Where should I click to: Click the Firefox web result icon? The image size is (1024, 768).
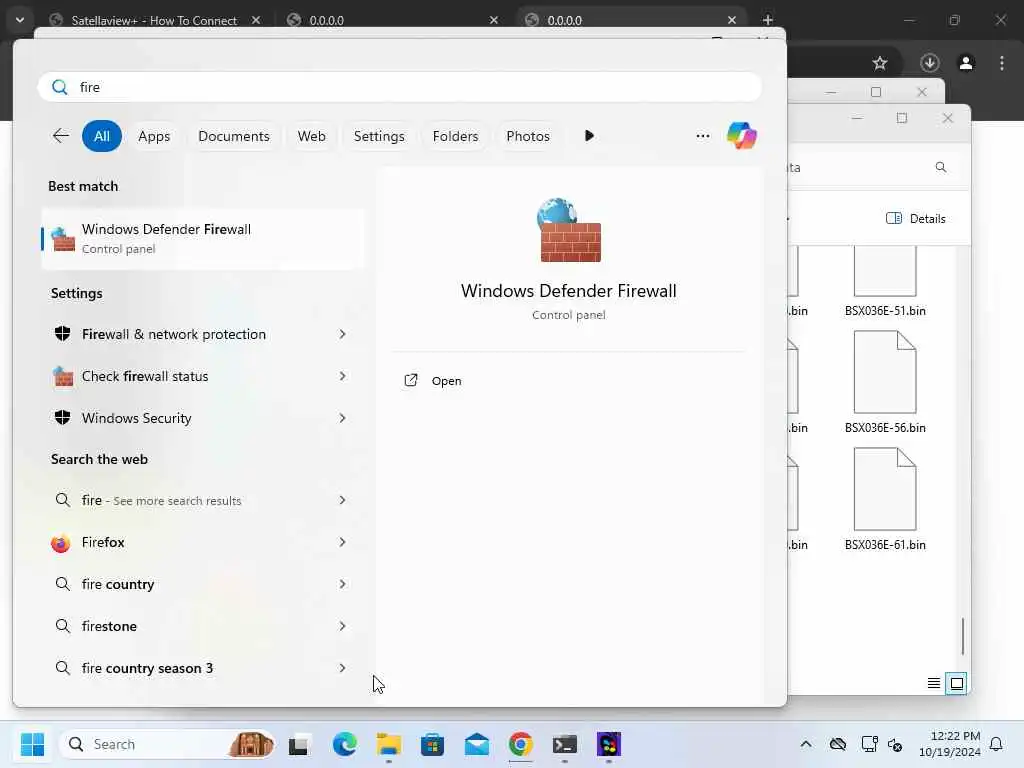(61, 543)
